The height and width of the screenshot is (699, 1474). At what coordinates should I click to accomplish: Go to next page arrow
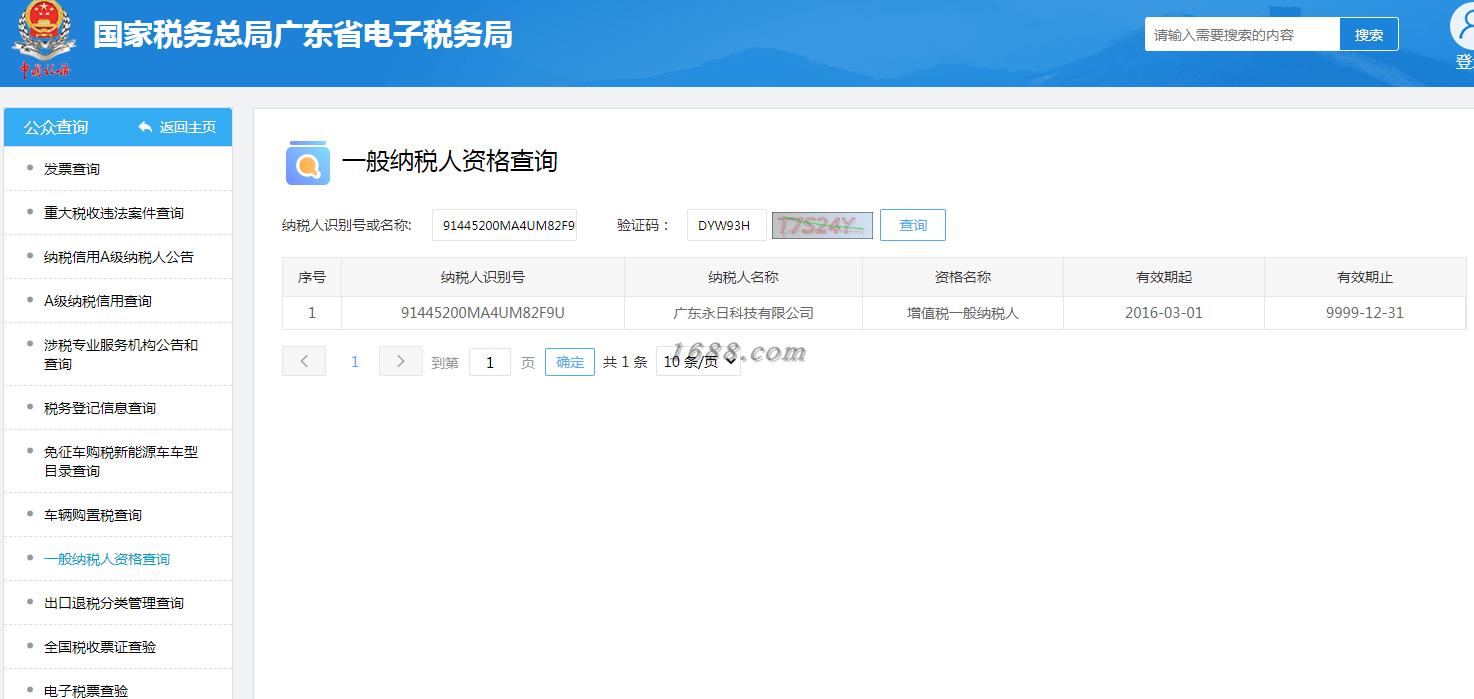coord(400,361)
